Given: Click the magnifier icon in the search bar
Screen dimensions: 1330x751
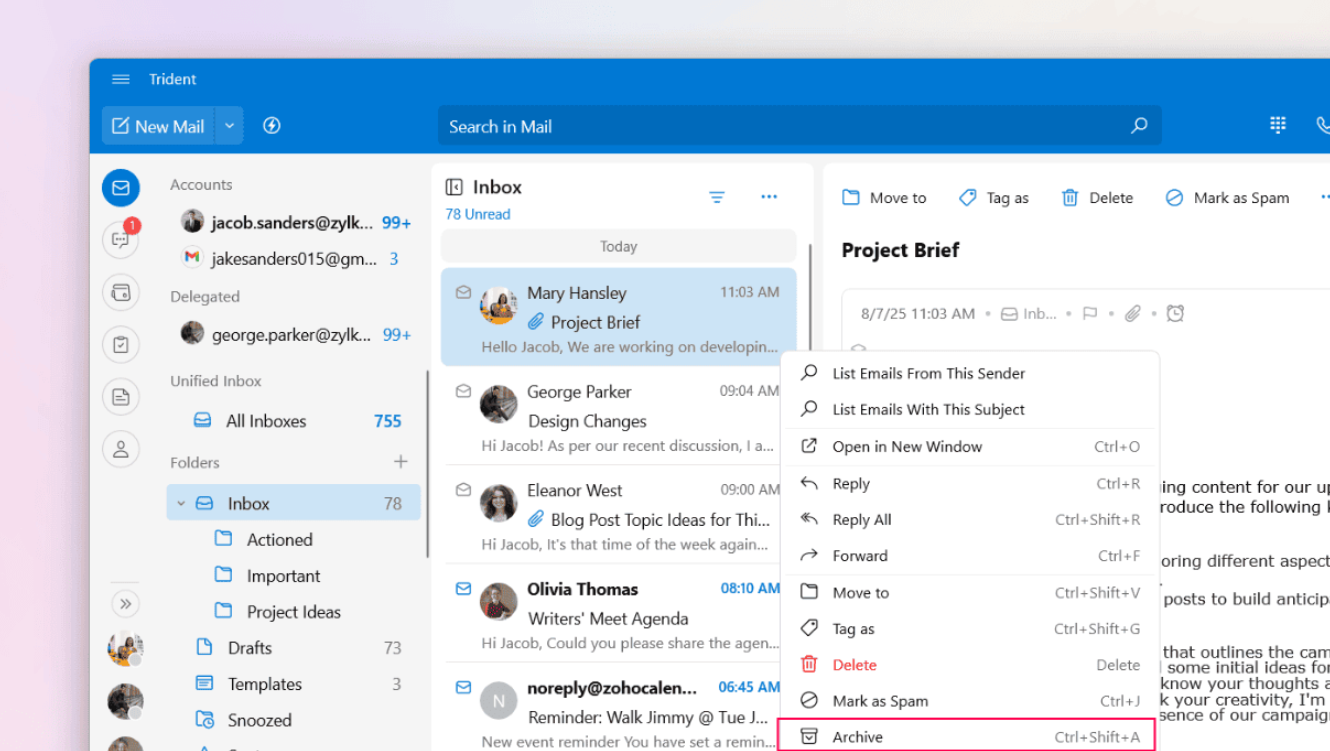Looking at the screenshot, I should click(1139, 126).
